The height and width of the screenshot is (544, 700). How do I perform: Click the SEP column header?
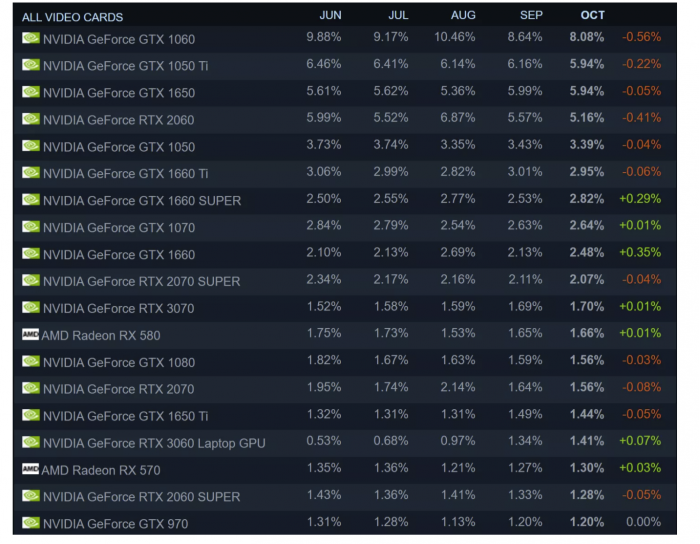[x=531, y=16]
